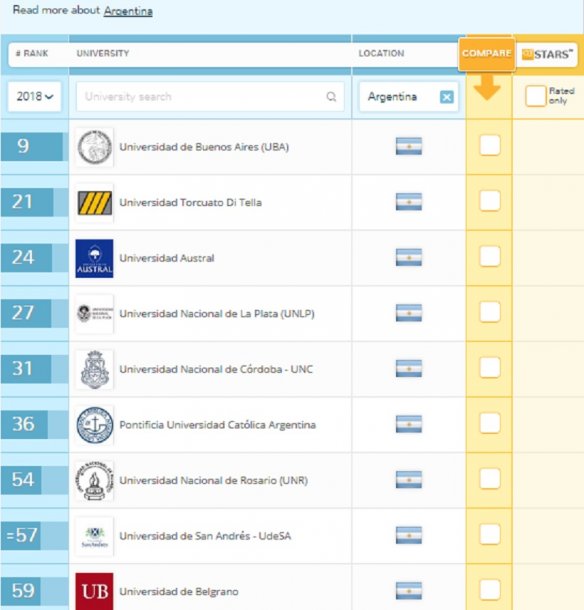This screenshot has height=610, width=584.
Task: Tick the compare checkbox for Universidad de San Andrés
Action: [x=489, y=534]
